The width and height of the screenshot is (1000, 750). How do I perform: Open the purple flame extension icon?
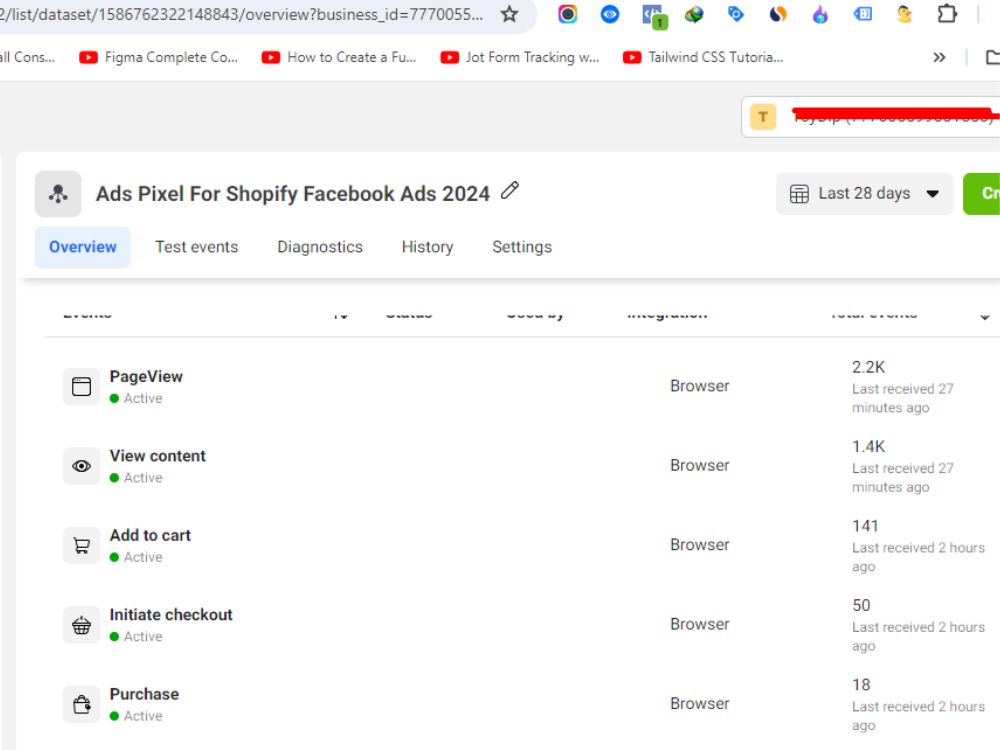[x=820, y=14]
